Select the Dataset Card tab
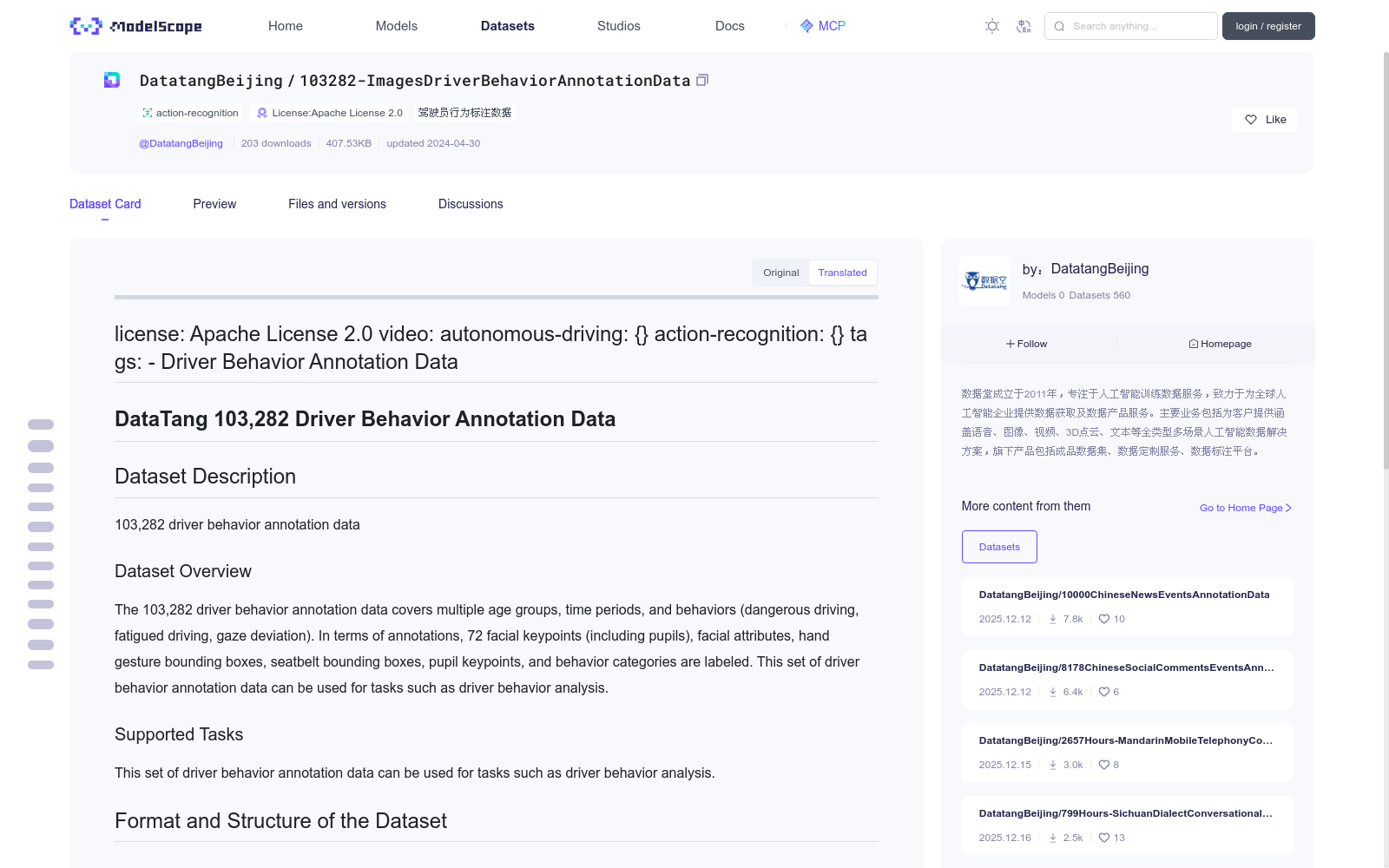 tap(105, 204)
